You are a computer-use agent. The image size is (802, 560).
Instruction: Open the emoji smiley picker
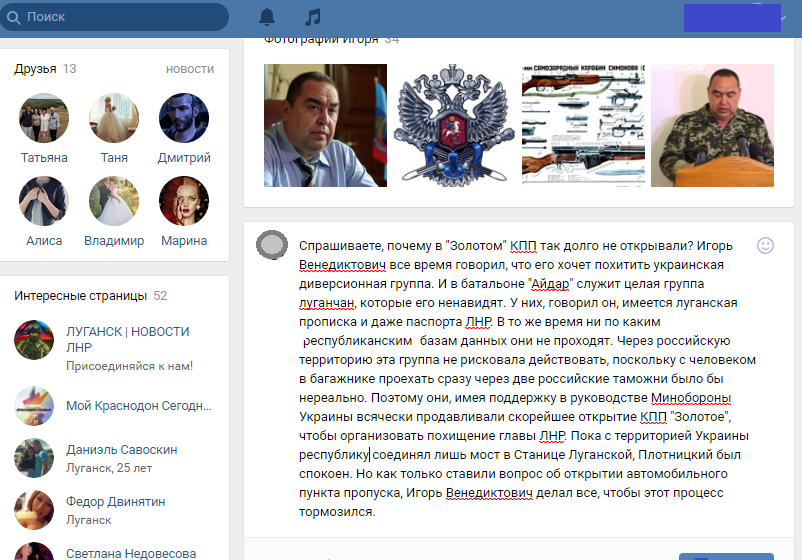765,245
